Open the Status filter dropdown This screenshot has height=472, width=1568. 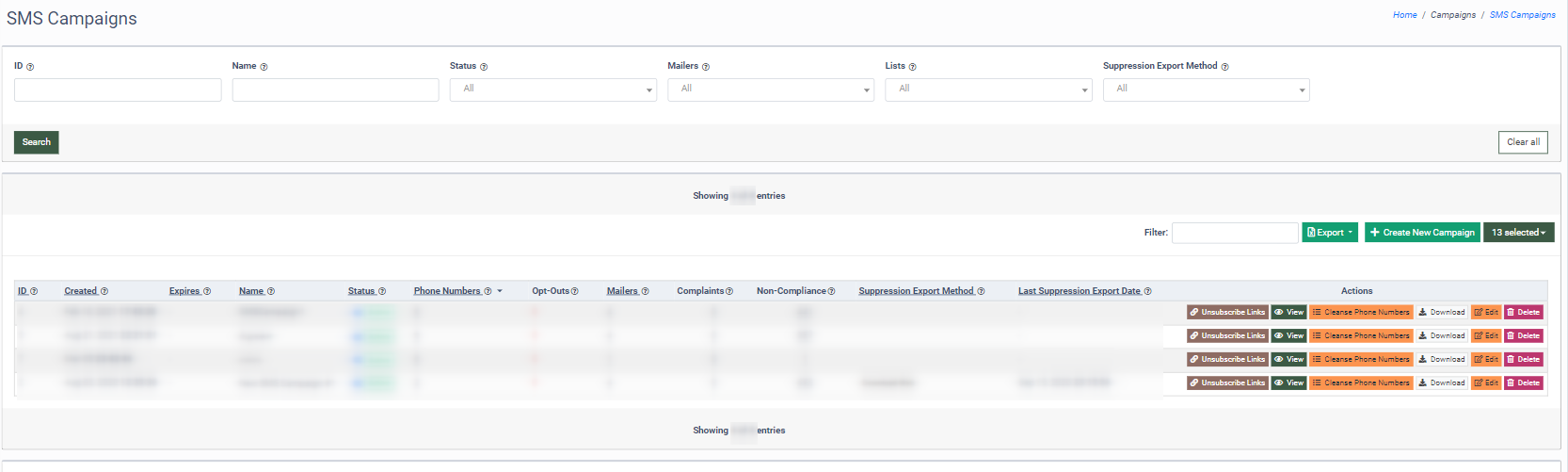pos(552,90)
